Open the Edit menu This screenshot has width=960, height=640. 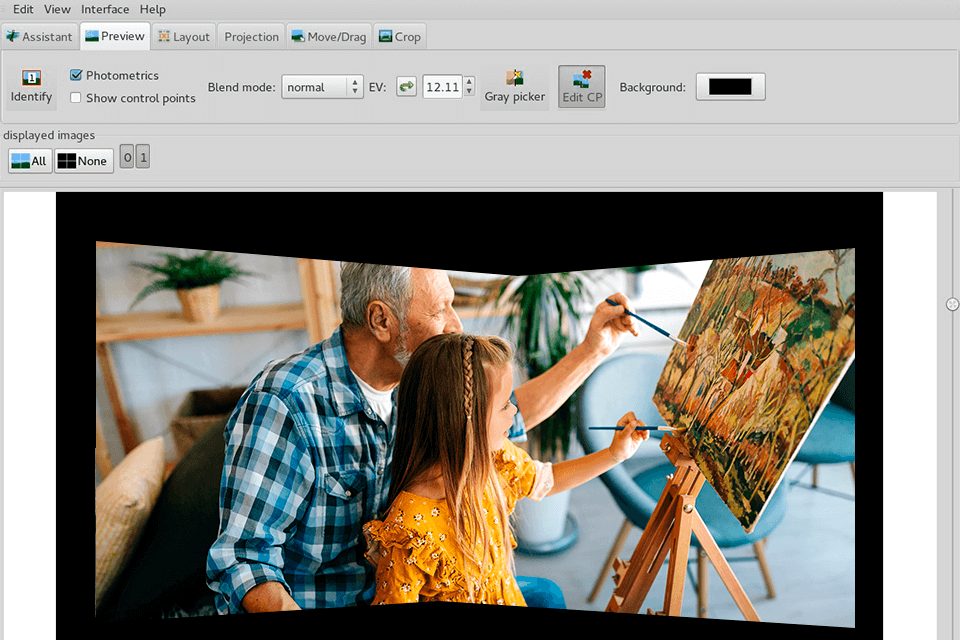[x=22, y=9]
